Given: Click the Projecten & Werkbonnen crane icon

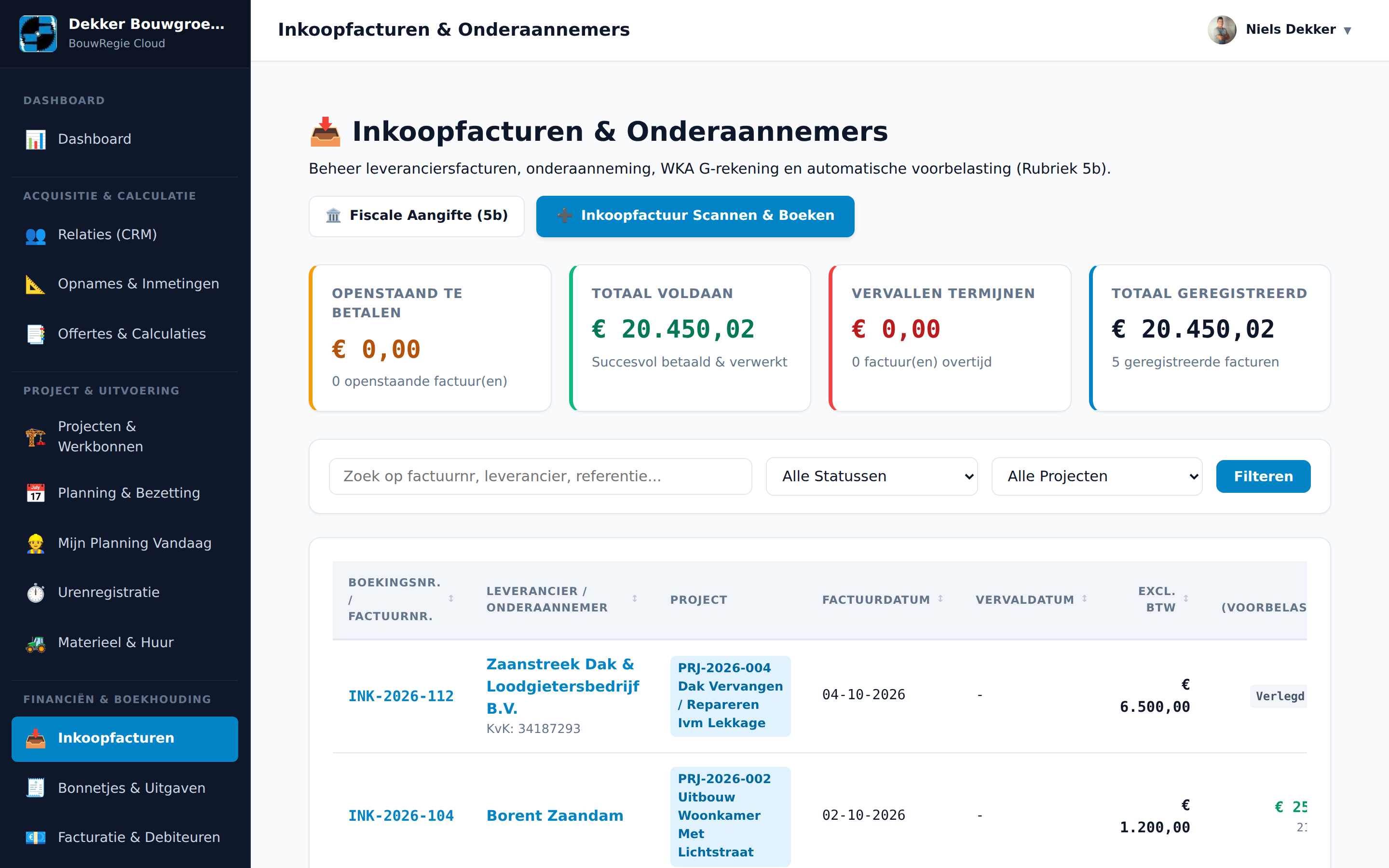Looking at the screenshot, I should click(x=36, y=437).
